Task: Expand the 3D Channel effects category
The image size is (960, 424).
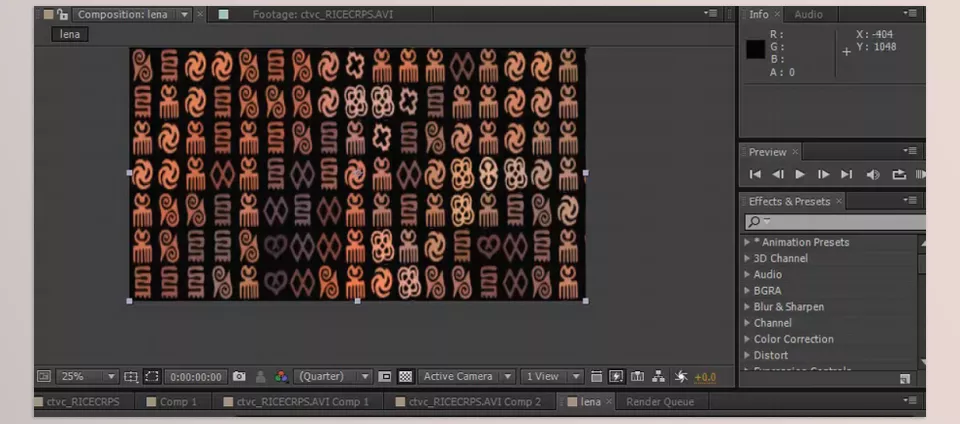Action: click(x=747, y=258)
